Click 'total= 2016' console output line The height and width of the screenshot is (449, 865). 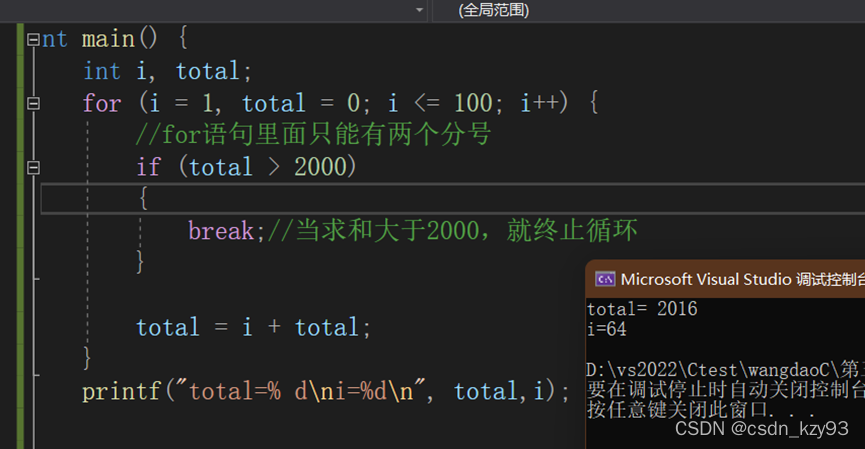(x=642, y=309)
